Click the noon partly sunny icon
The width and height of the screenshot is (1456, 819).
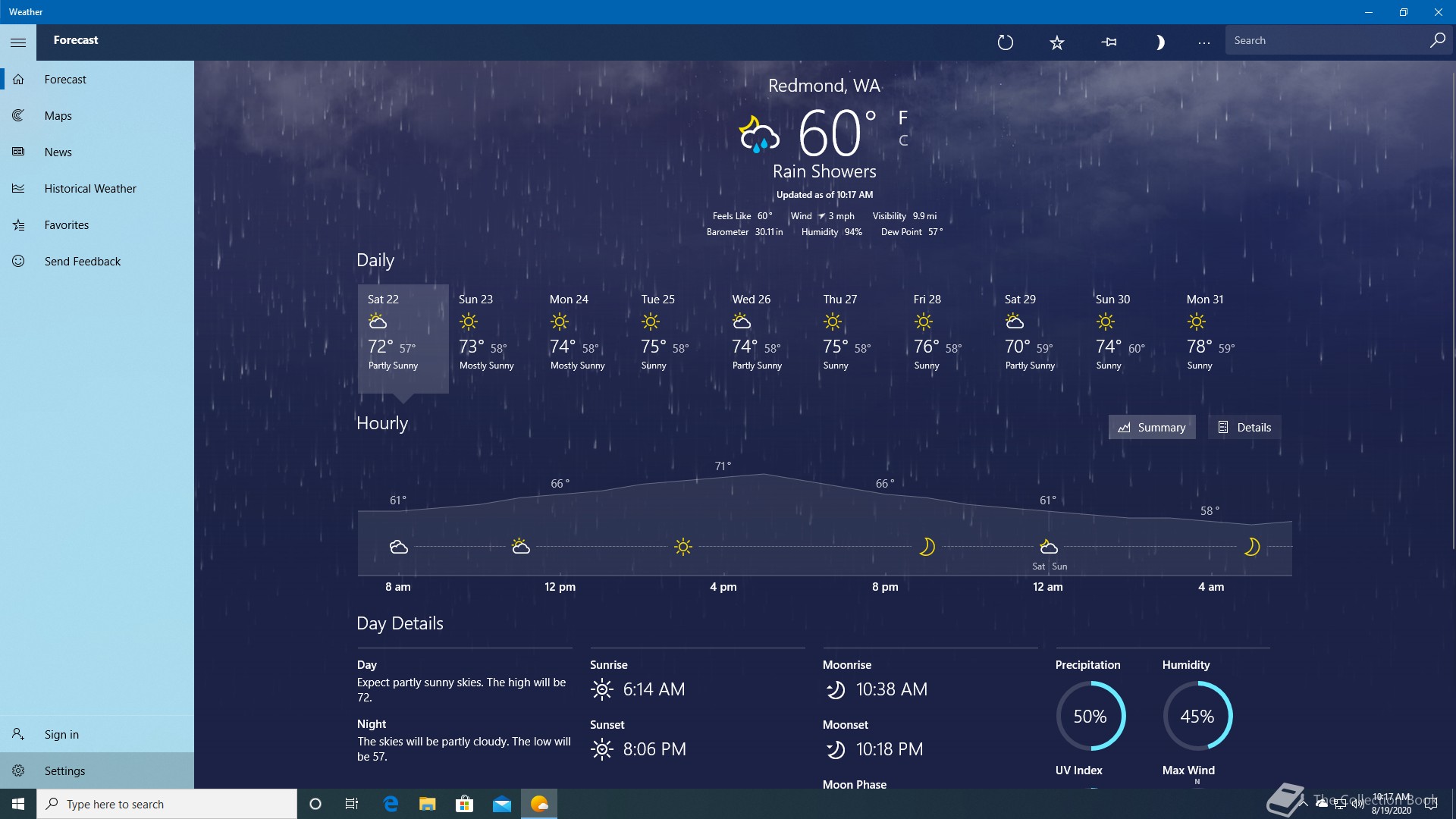pos(520,546)
